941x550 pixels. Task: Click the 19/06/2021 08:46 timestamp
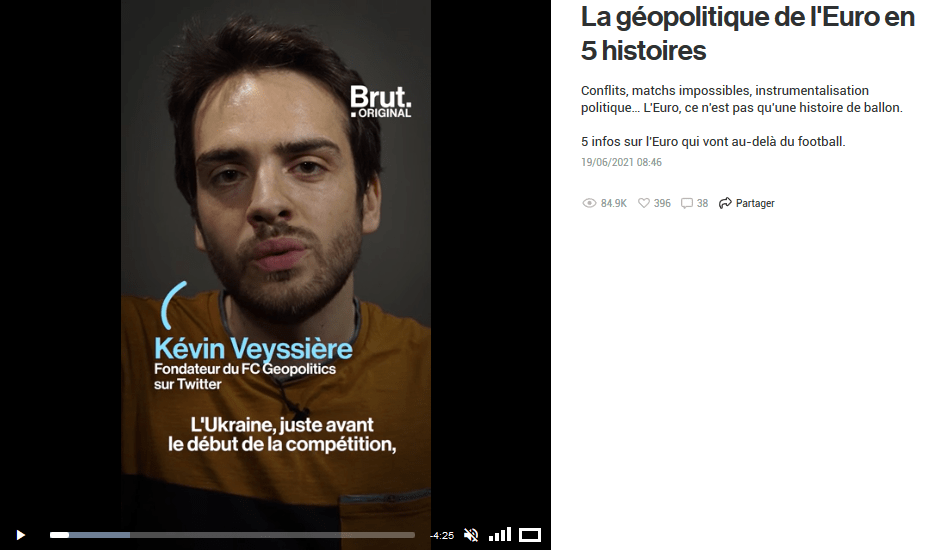621,162
